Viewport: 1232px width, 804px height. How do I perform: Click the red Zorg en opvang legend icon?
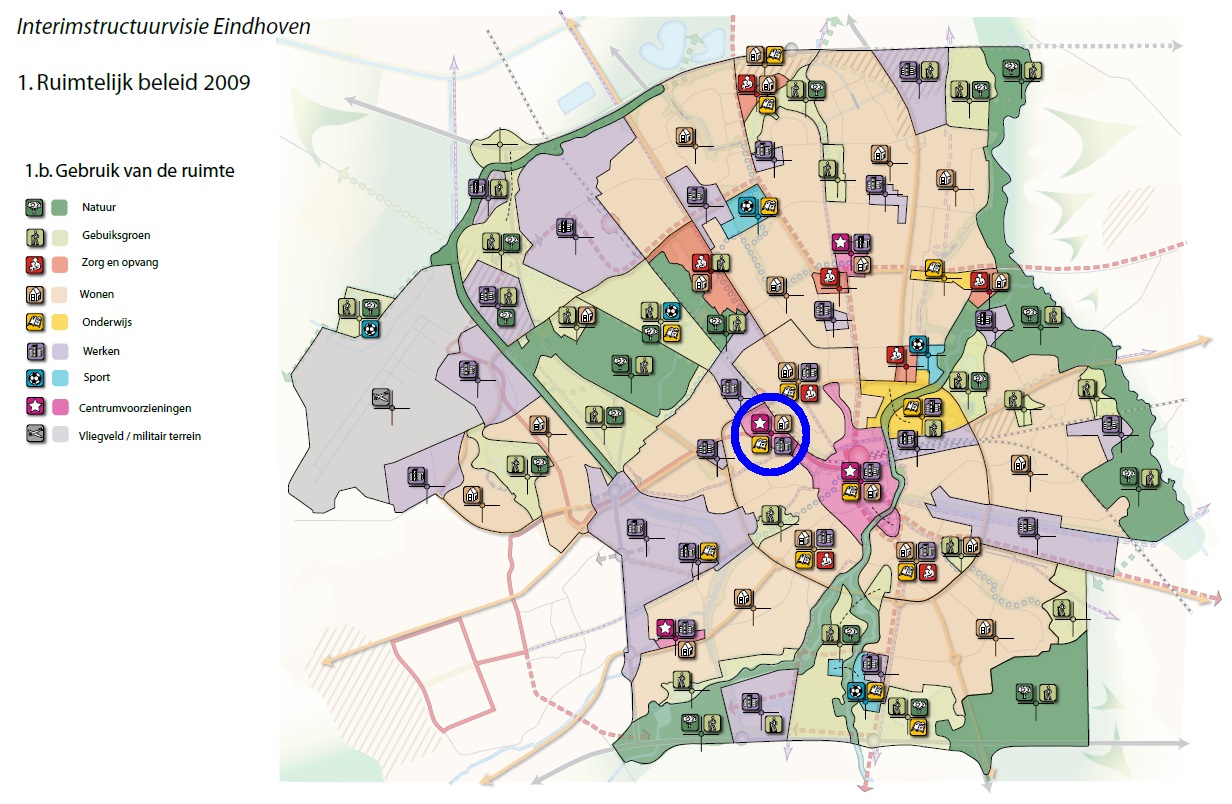click(34, 264)
